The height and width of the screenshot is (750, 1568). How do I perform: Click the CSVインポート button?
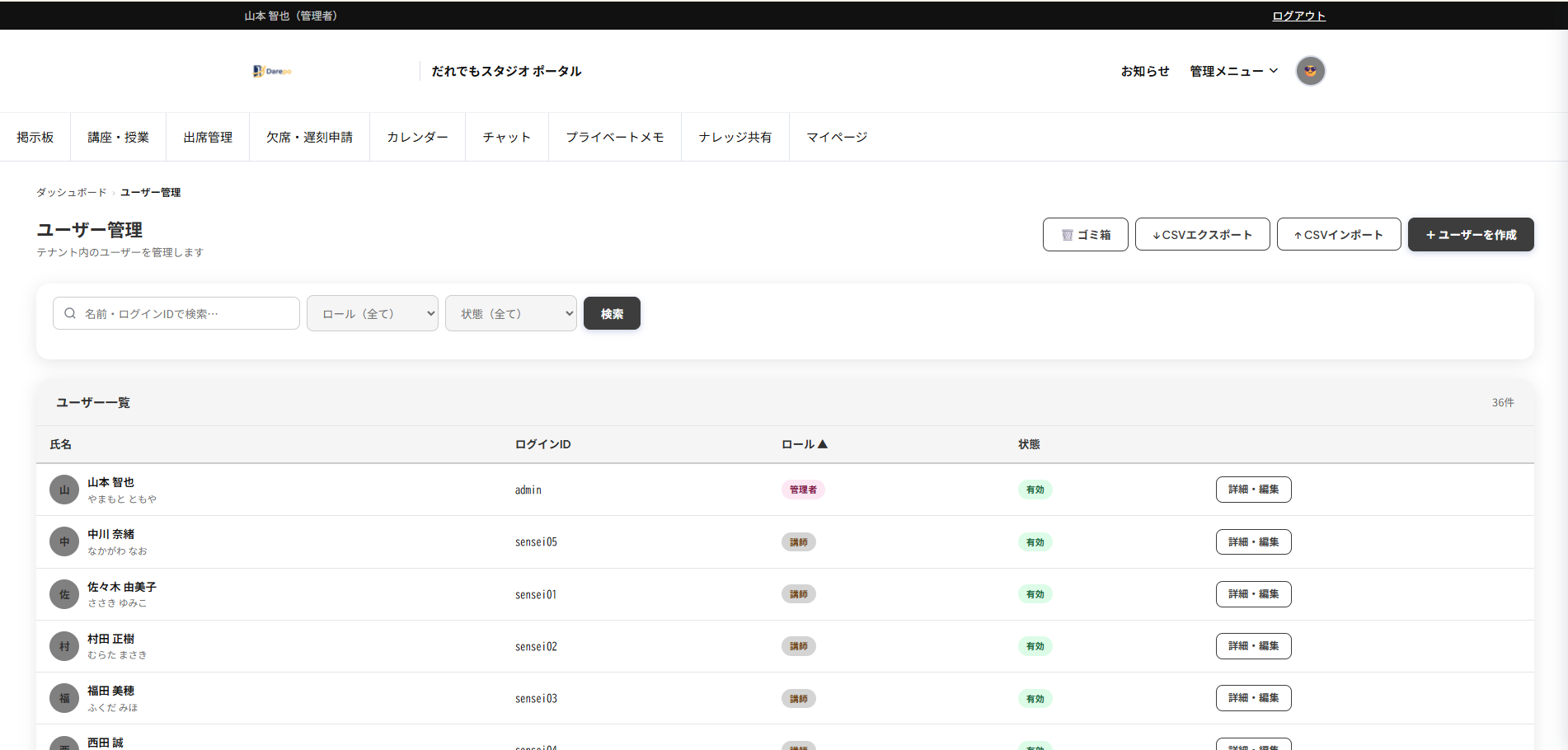coord(1339,234)
